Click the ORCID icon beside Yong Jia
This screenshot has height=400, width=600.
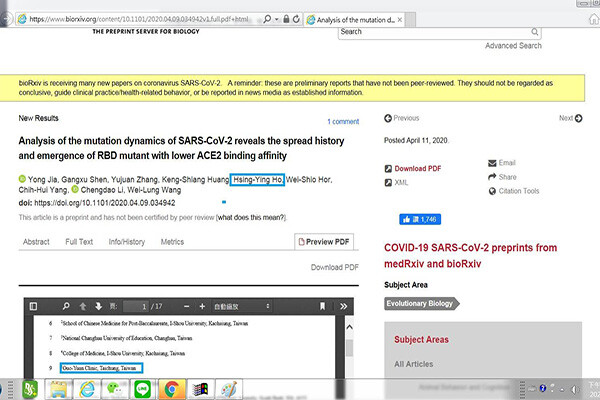point(22,179)
